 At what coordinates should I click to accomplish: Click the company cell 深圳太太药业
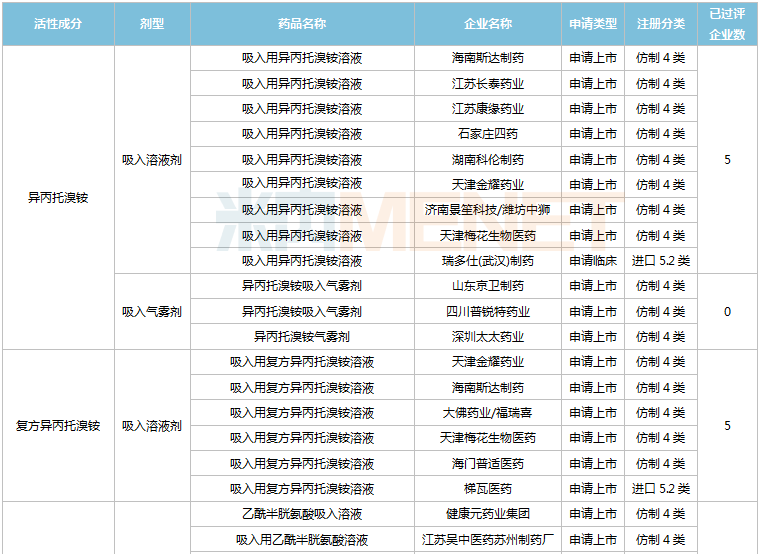[488, 336]
